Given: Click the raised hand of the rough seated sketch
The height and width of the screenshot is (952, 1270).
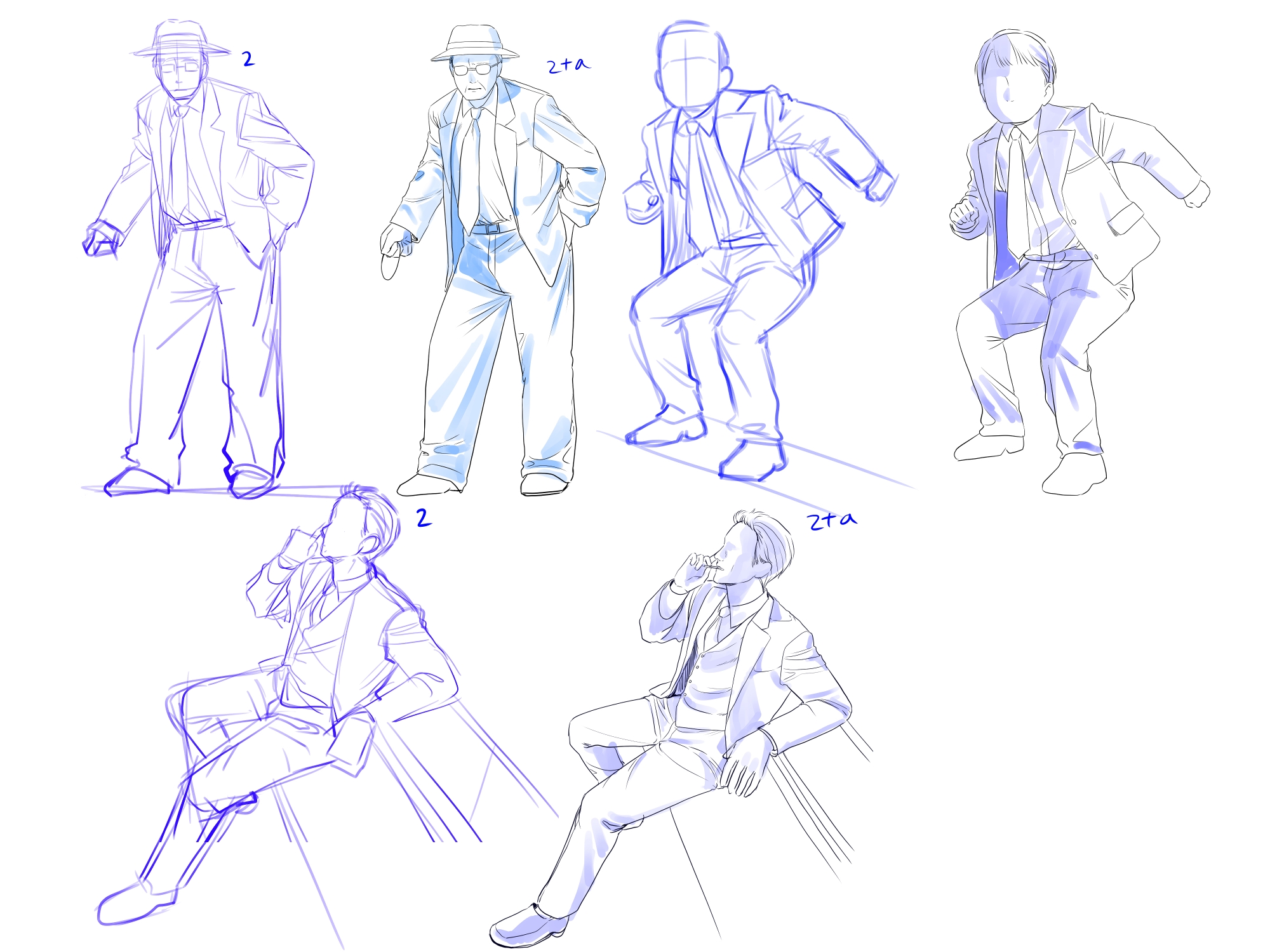Looking at the screenshot, I should [x=298, y=546].
